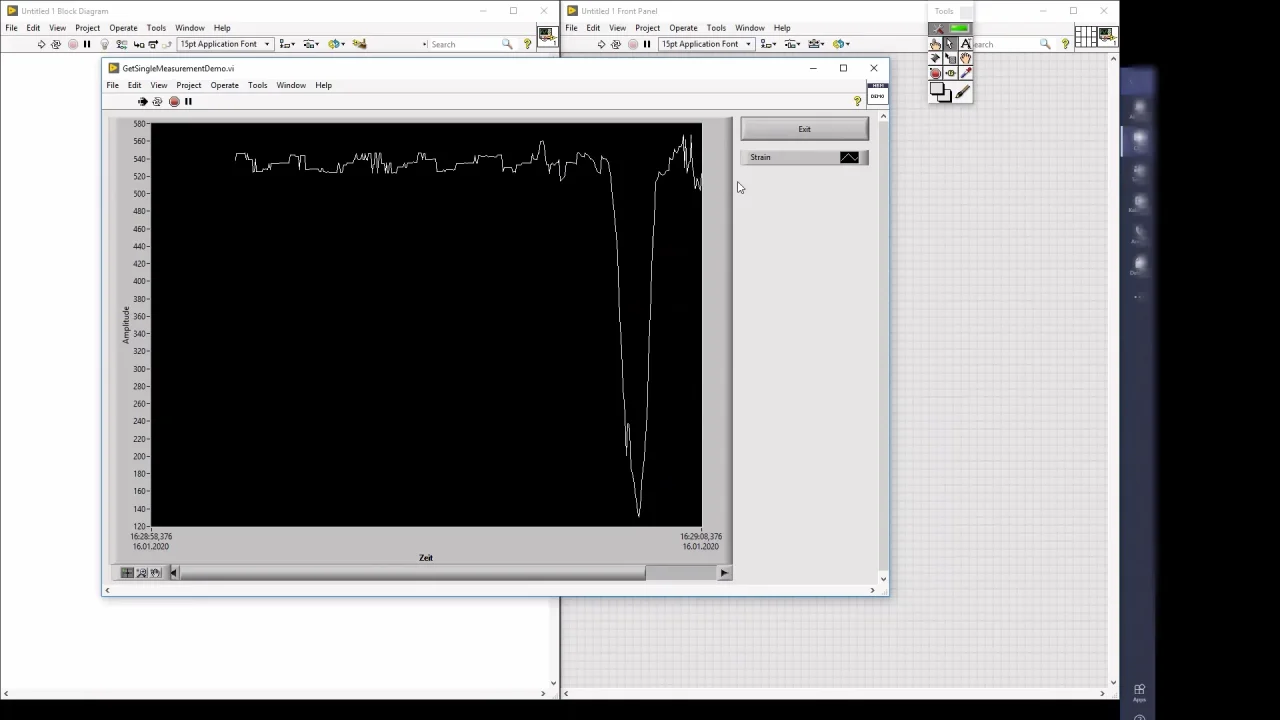The height and width of the screenshot is (720, 1280).
Task: Click graph horizontal scrollbar thumb
Action: pos(413,572)
